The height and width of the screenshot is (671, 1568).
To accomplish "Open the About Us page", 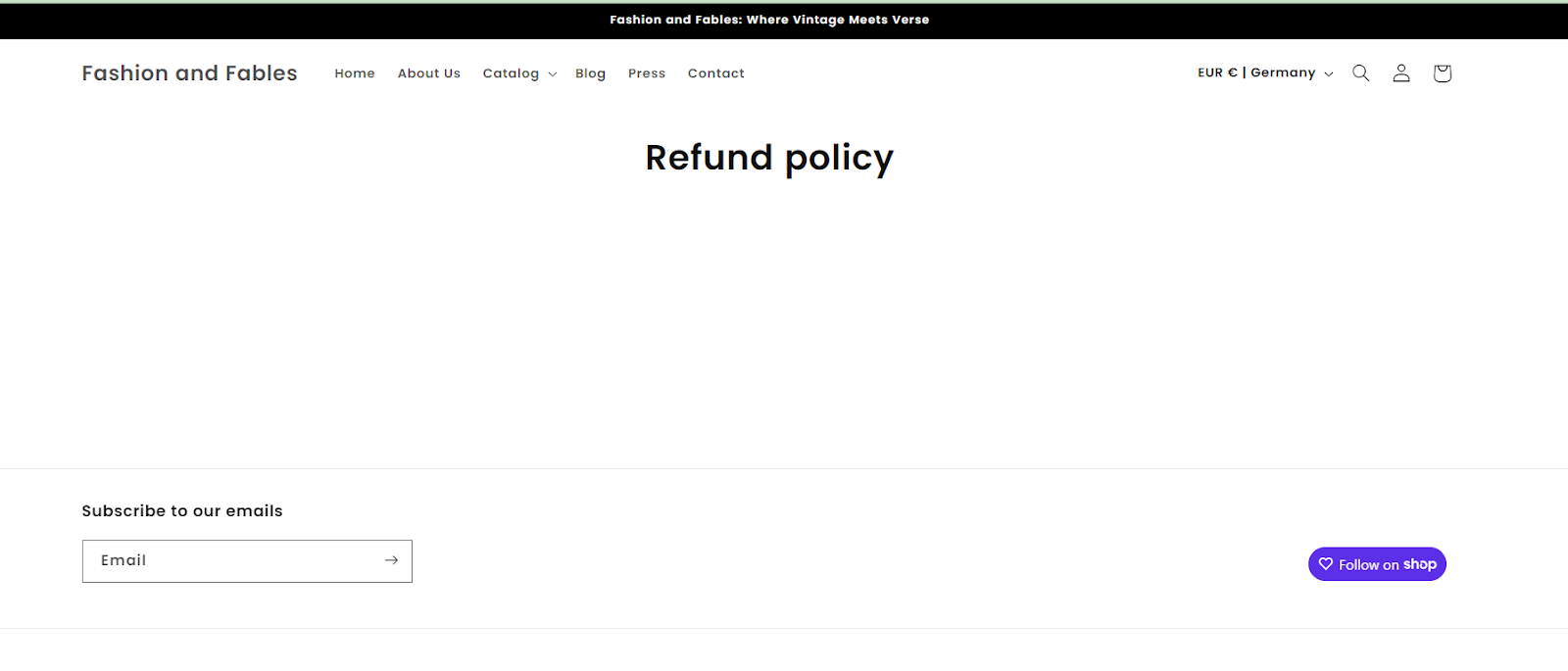I will click(429, 73).
